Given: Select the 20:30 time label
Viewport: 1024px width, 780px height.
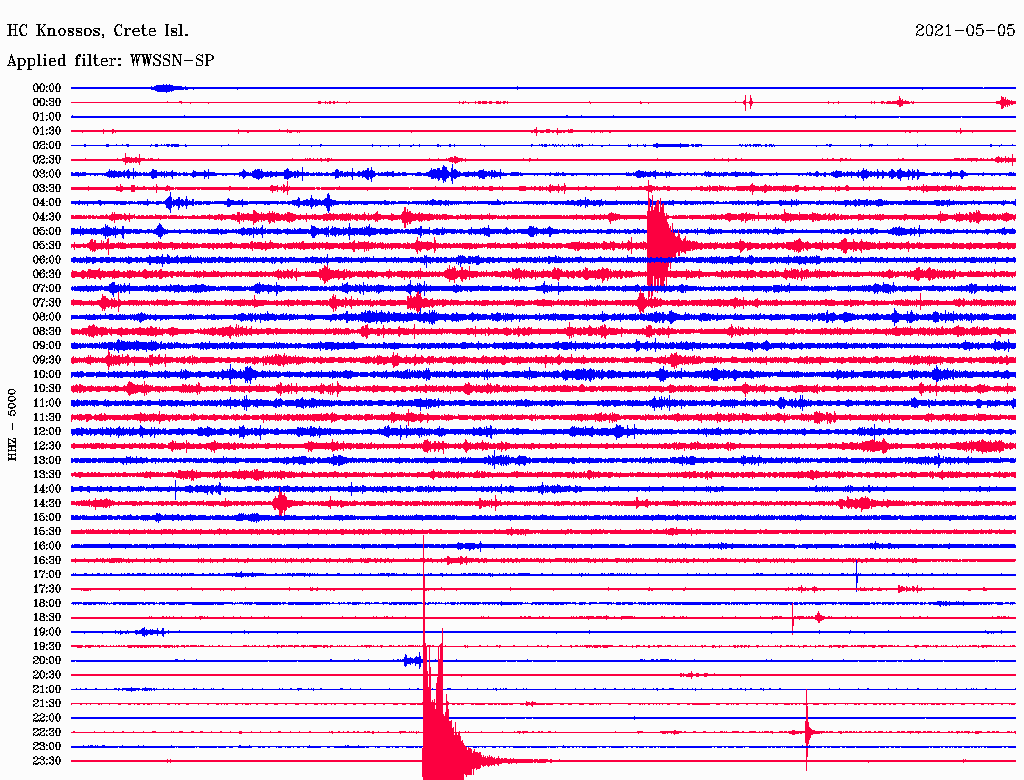Looking at the screenshot, I should click(47, 675).
